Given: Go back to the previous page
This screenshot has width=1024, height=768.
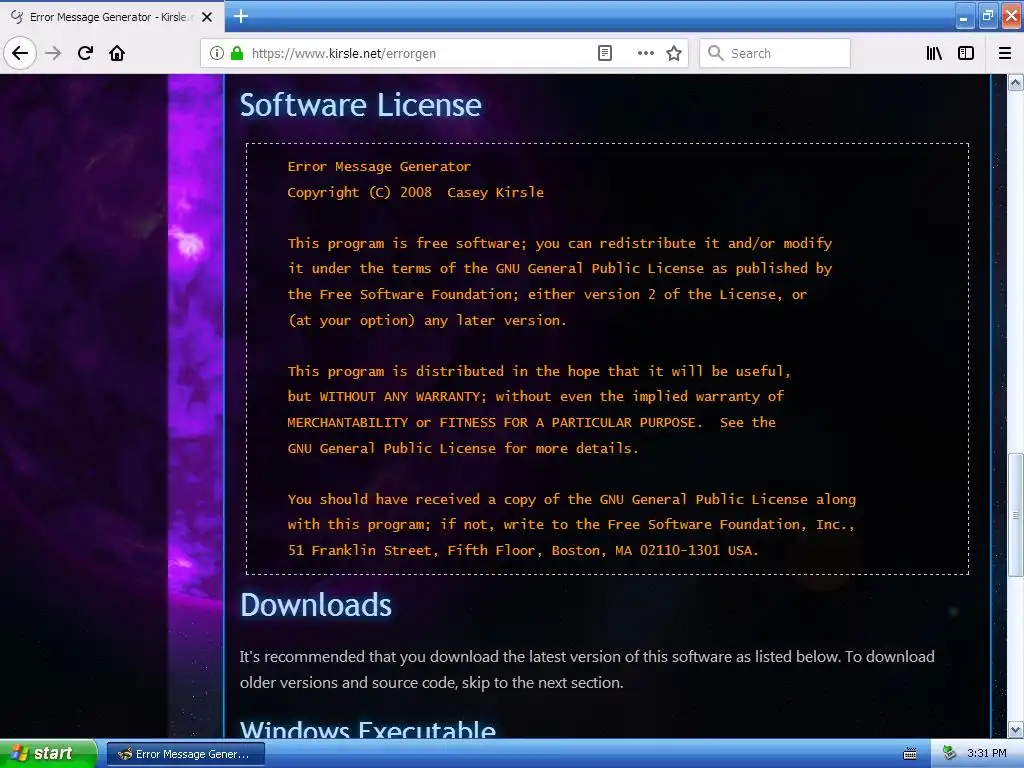Looking at the screenshot, I should coord(20,53).
